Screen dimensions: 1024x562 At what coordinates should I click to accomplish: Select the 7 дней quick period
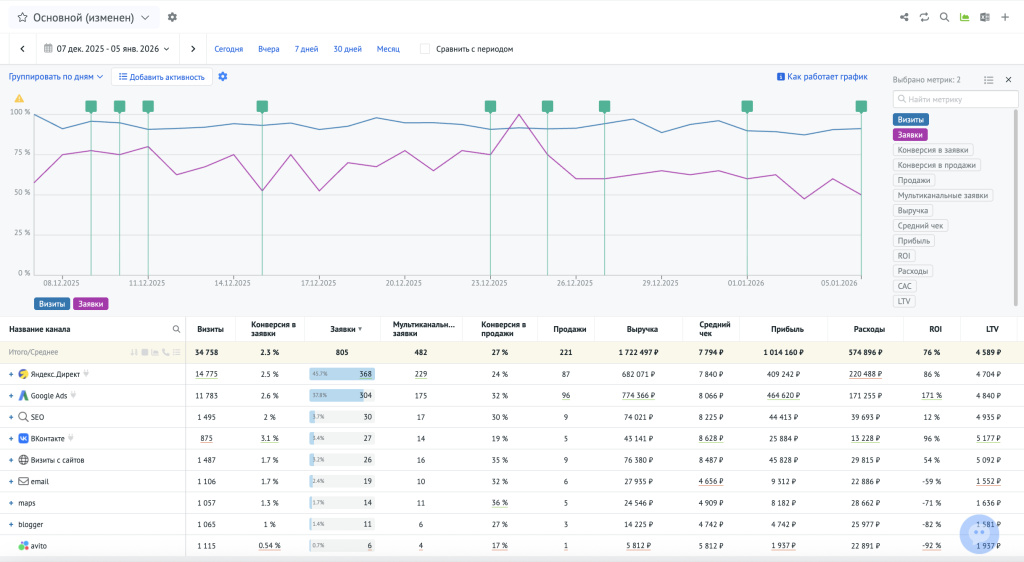click(306, 48)
